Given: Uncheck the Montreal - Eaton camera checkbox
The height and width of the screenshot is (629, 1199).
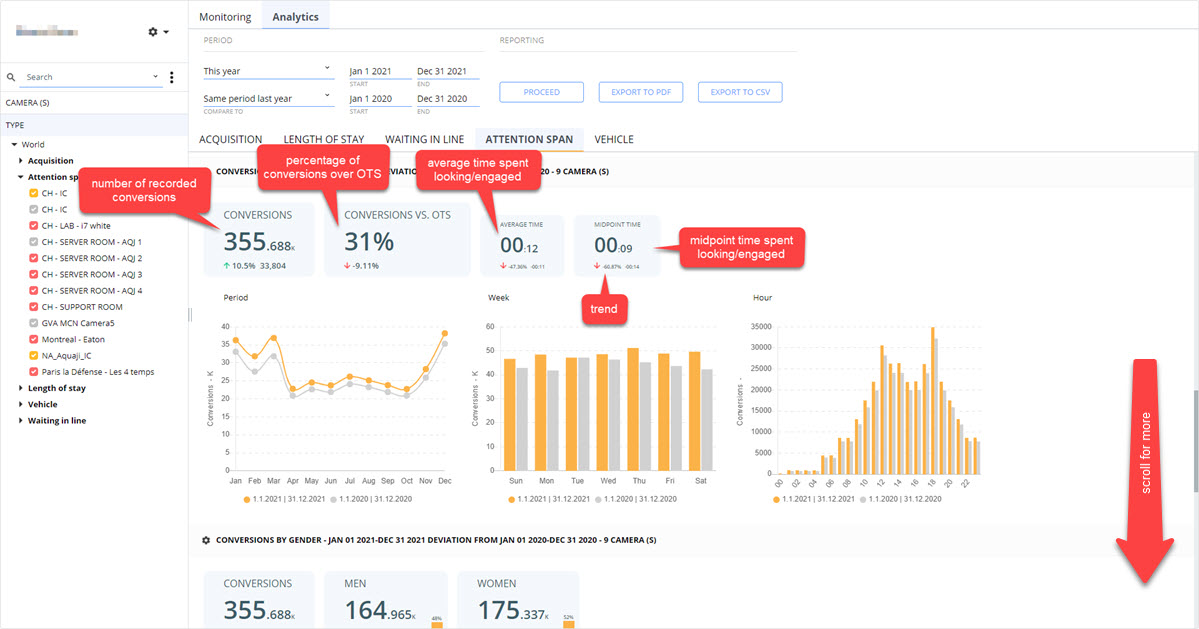Looking at the screenshot, I should point(34,339).
